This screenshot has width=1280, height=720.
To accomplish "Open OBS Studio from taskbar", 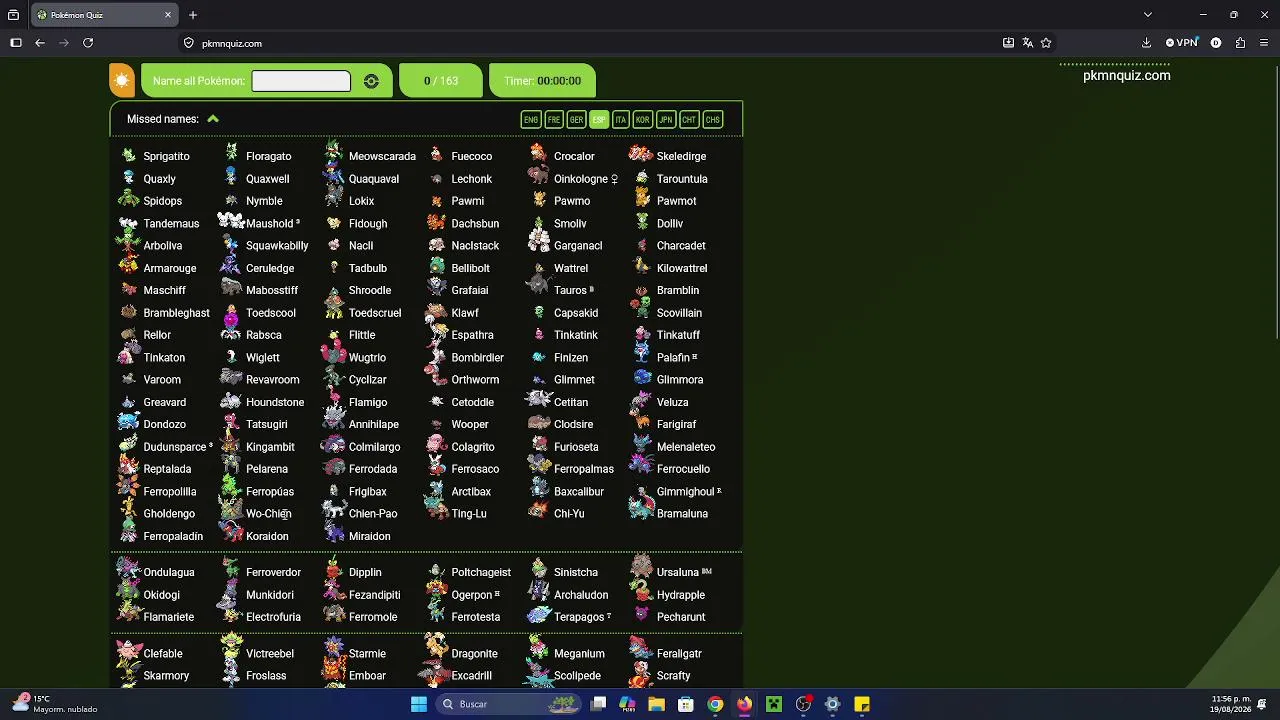I will point(803,704).
